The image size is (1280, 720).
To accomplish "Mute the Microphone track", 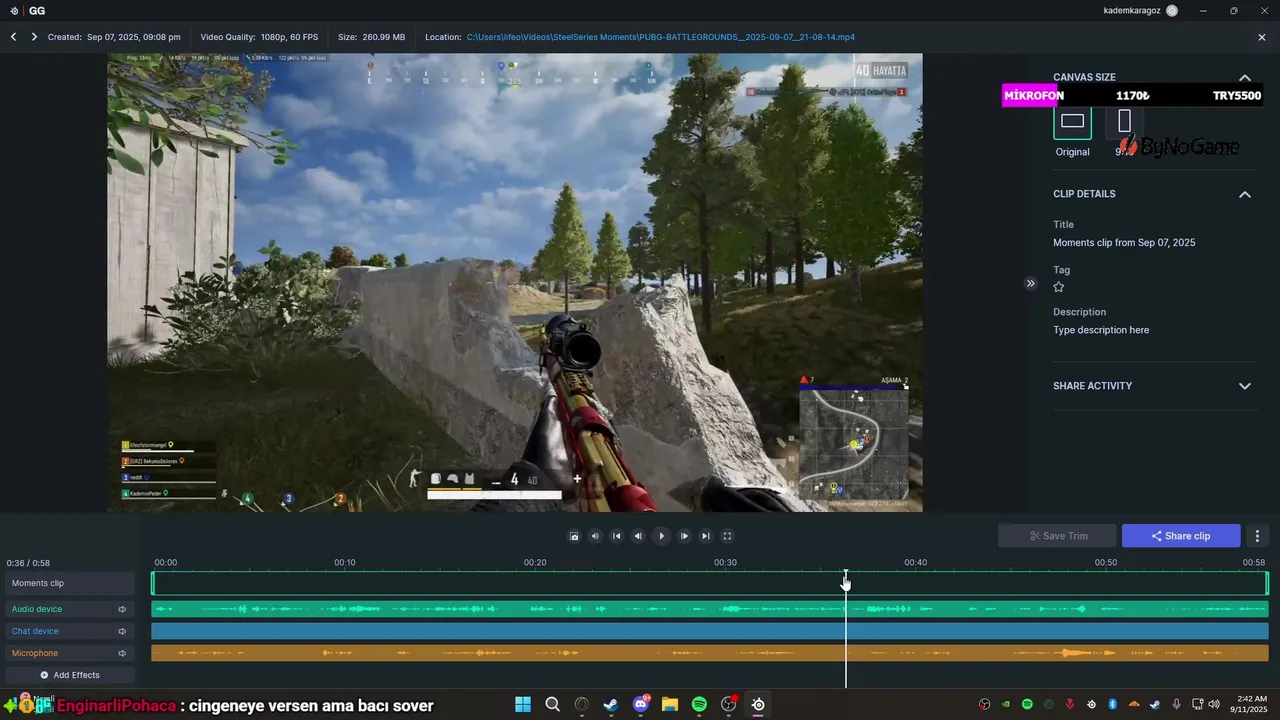I will pyautogui.click(x=122, y=653).
